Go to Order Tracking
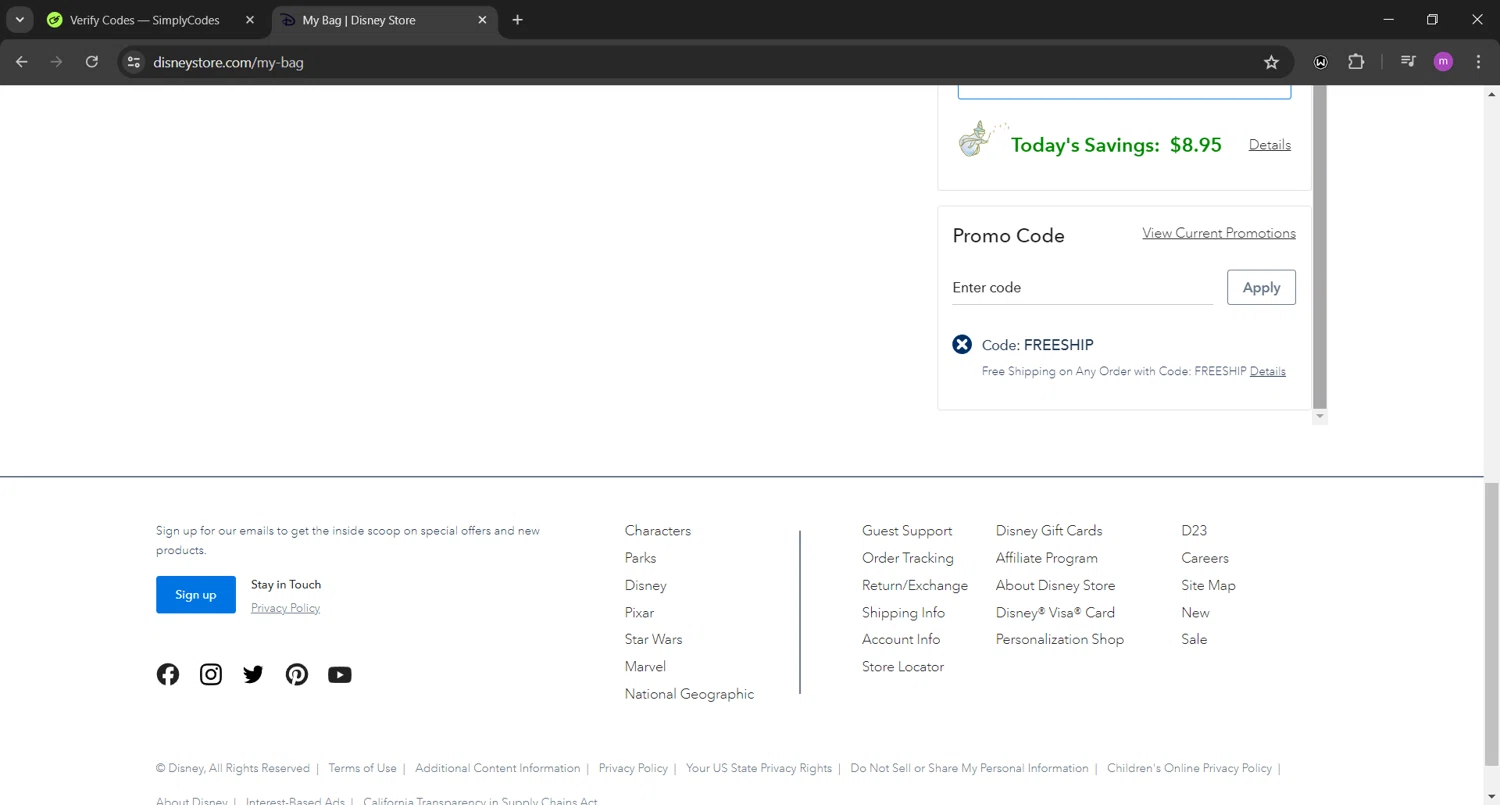The height and width of the screenshot is (805, 1500). (x=908, y=558)
